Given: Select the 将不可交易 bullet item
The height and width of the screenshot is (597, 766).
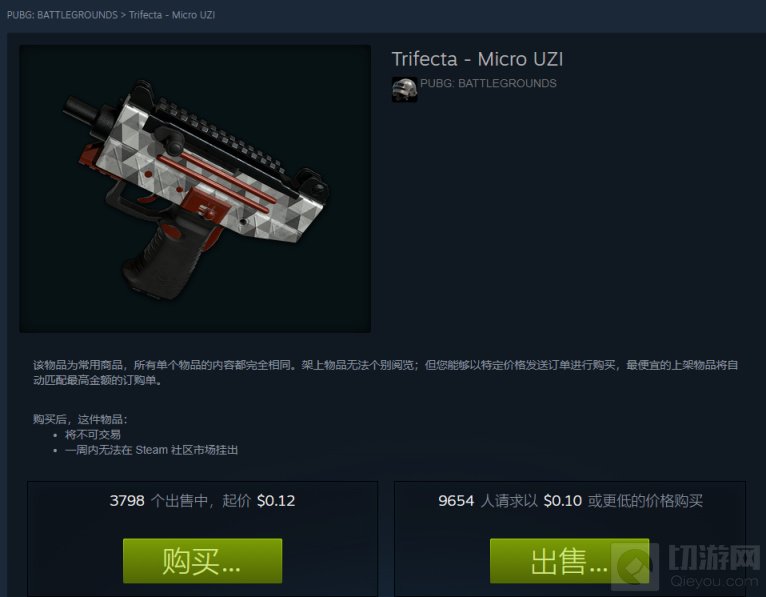Looking at the screenshot, I should point(93,434).
